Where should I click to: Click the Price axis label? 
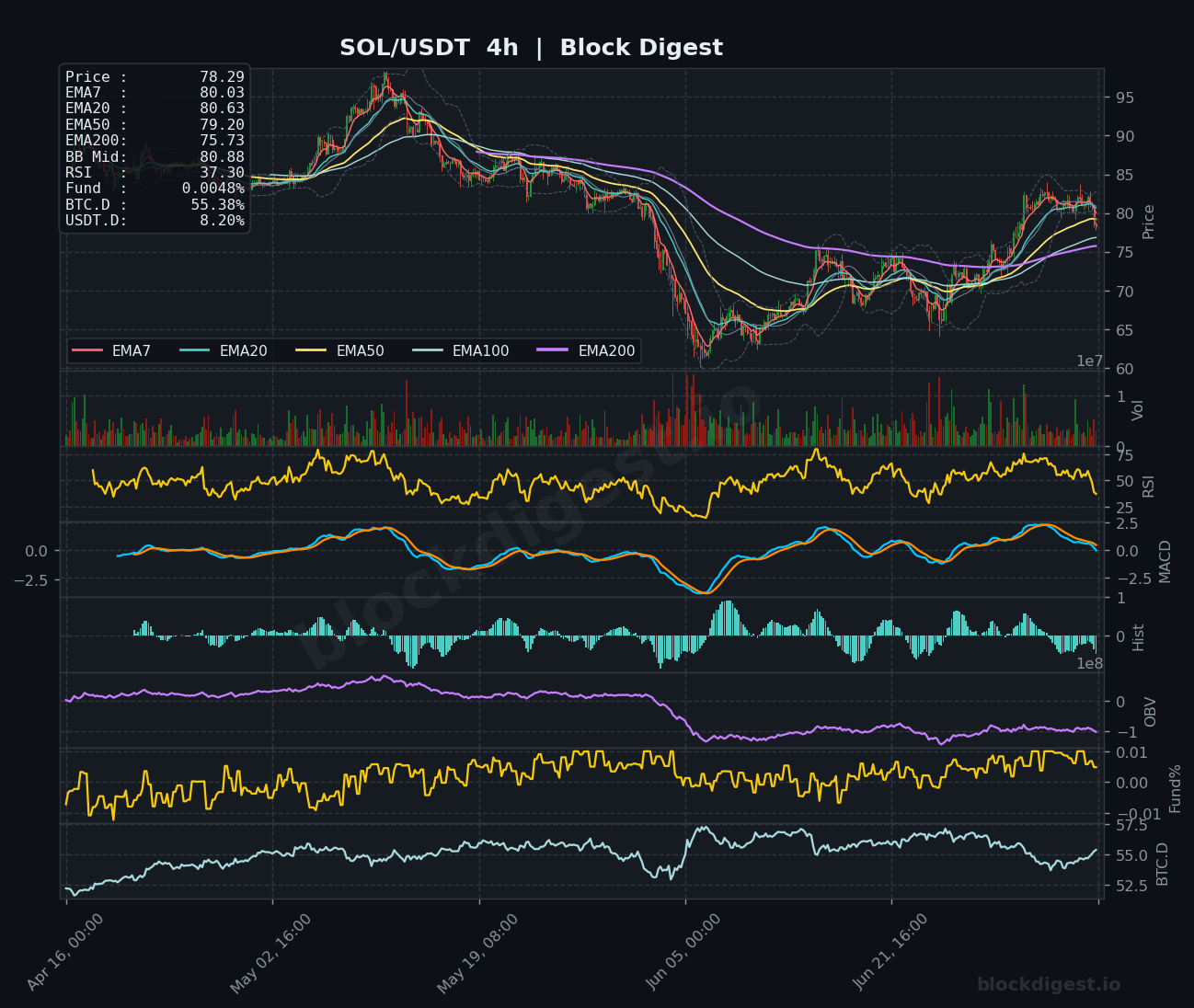pos(1148,222)
